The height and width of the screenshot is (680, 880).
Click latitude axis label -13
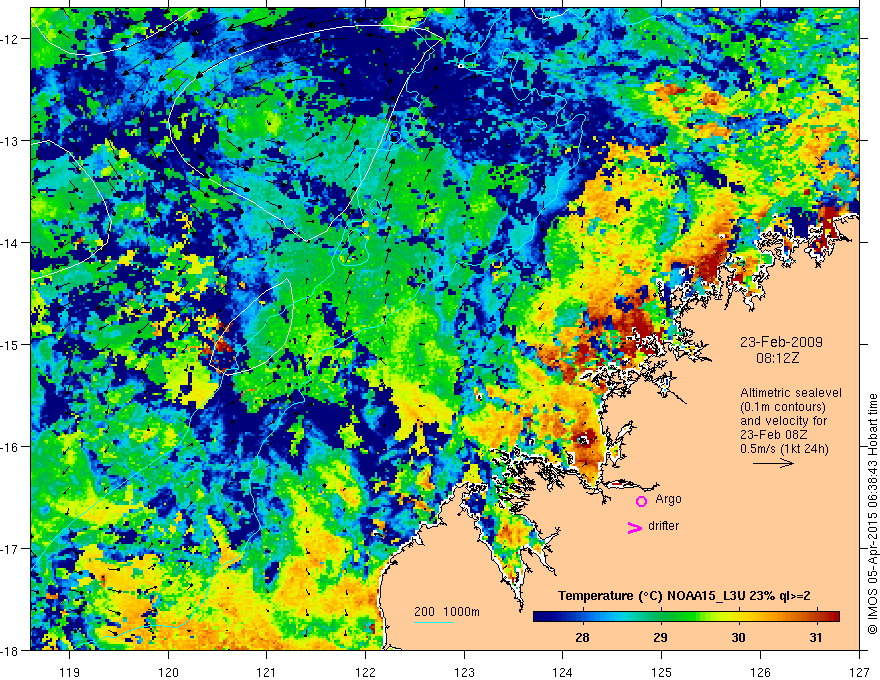click(x=10, y=141)
